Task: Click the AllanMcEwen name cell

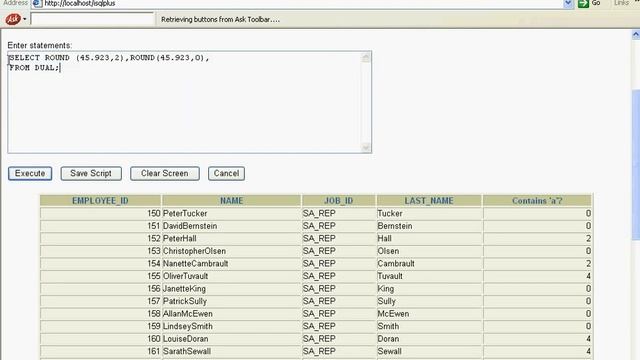Action: pos(231,314)
